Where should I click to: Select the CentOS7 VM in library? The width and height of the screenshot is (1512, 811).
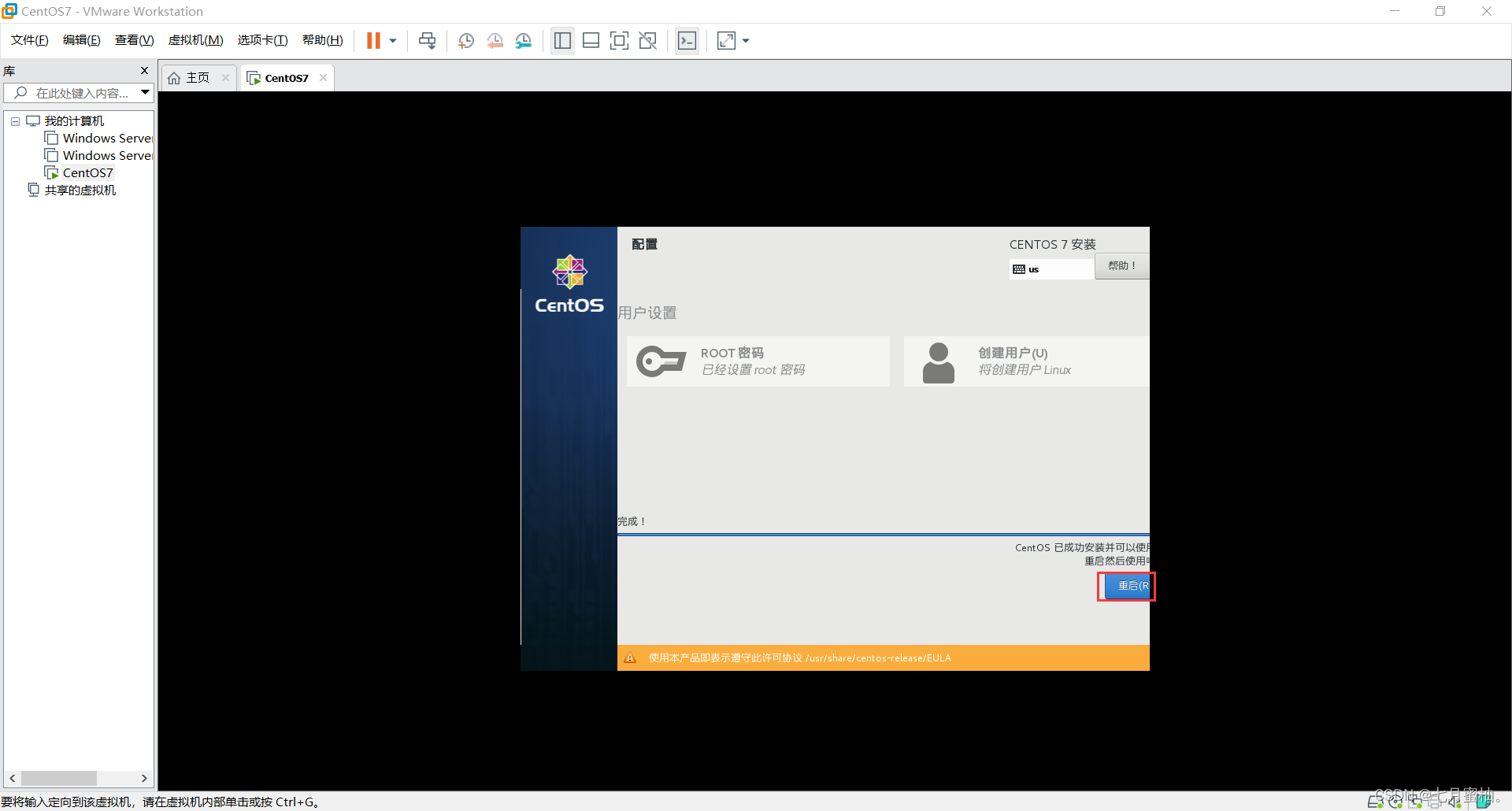pyautogui.click(x=80, y=173)
